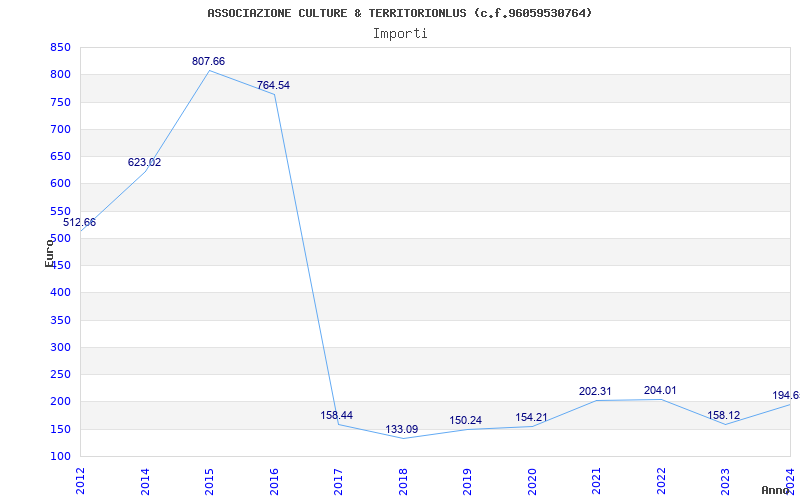Select the 807.66 data label
The height and width of the screenshot is (500, 800).
coord(208,61)
